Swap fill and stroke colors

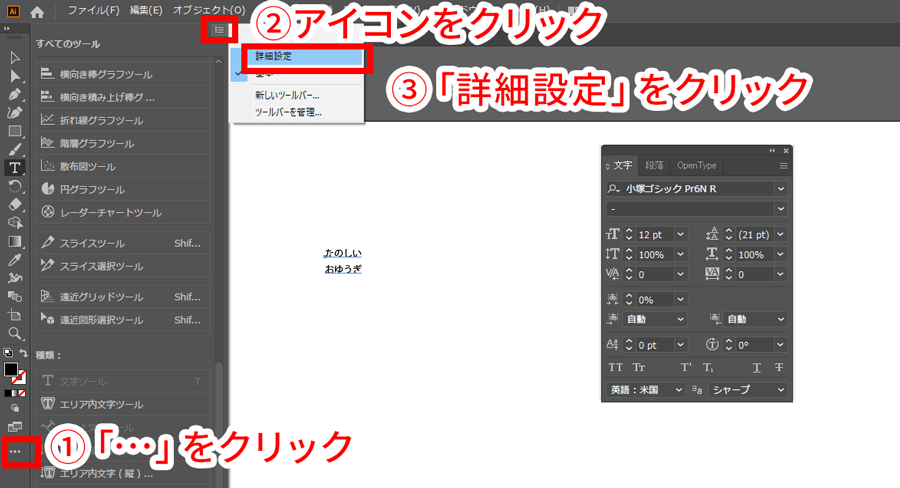pos(23,353)
